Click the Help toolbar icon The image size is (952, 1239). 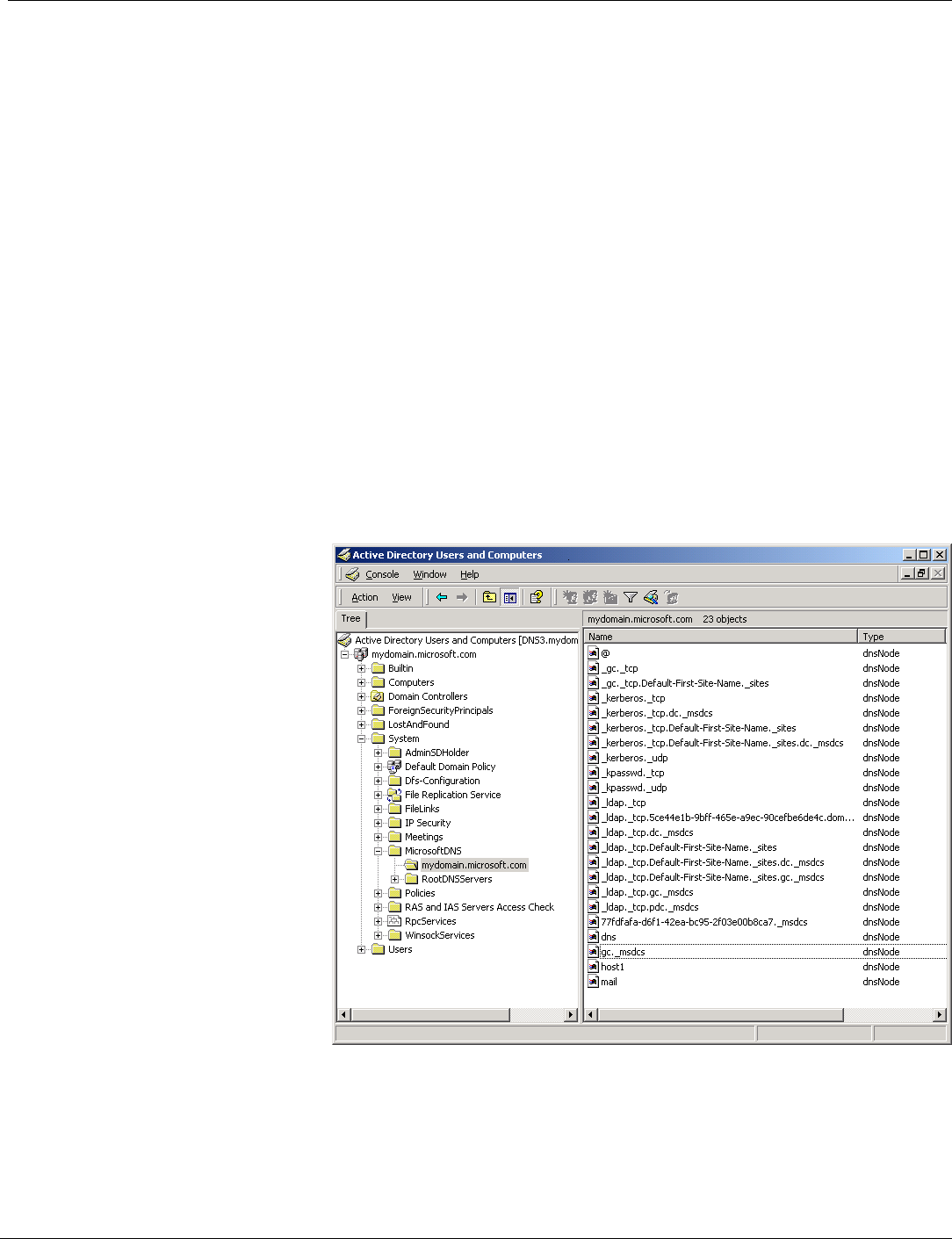(x=536, y=597)
